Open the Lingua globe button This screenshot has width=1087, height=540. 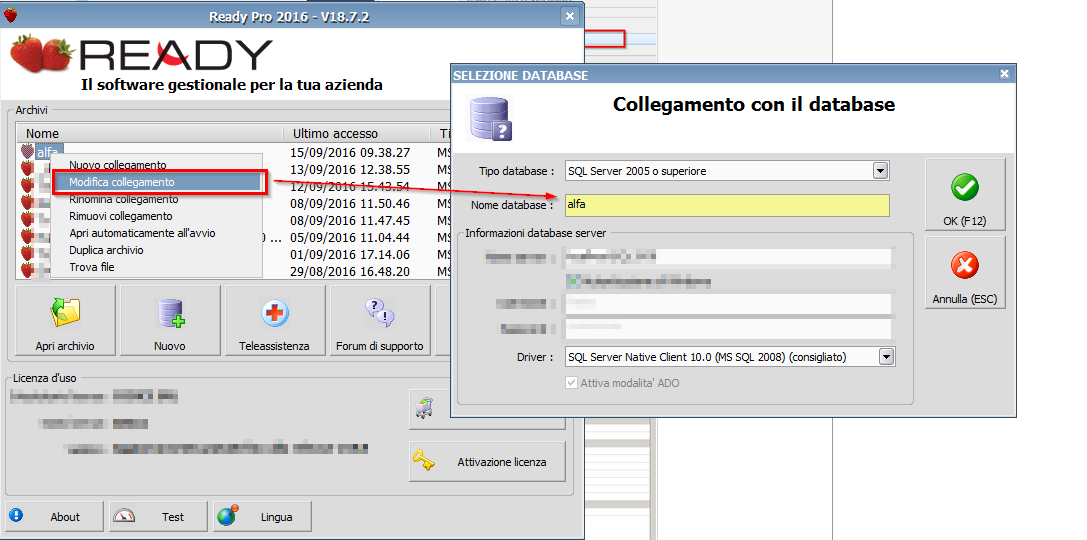[x=262, y=516]
